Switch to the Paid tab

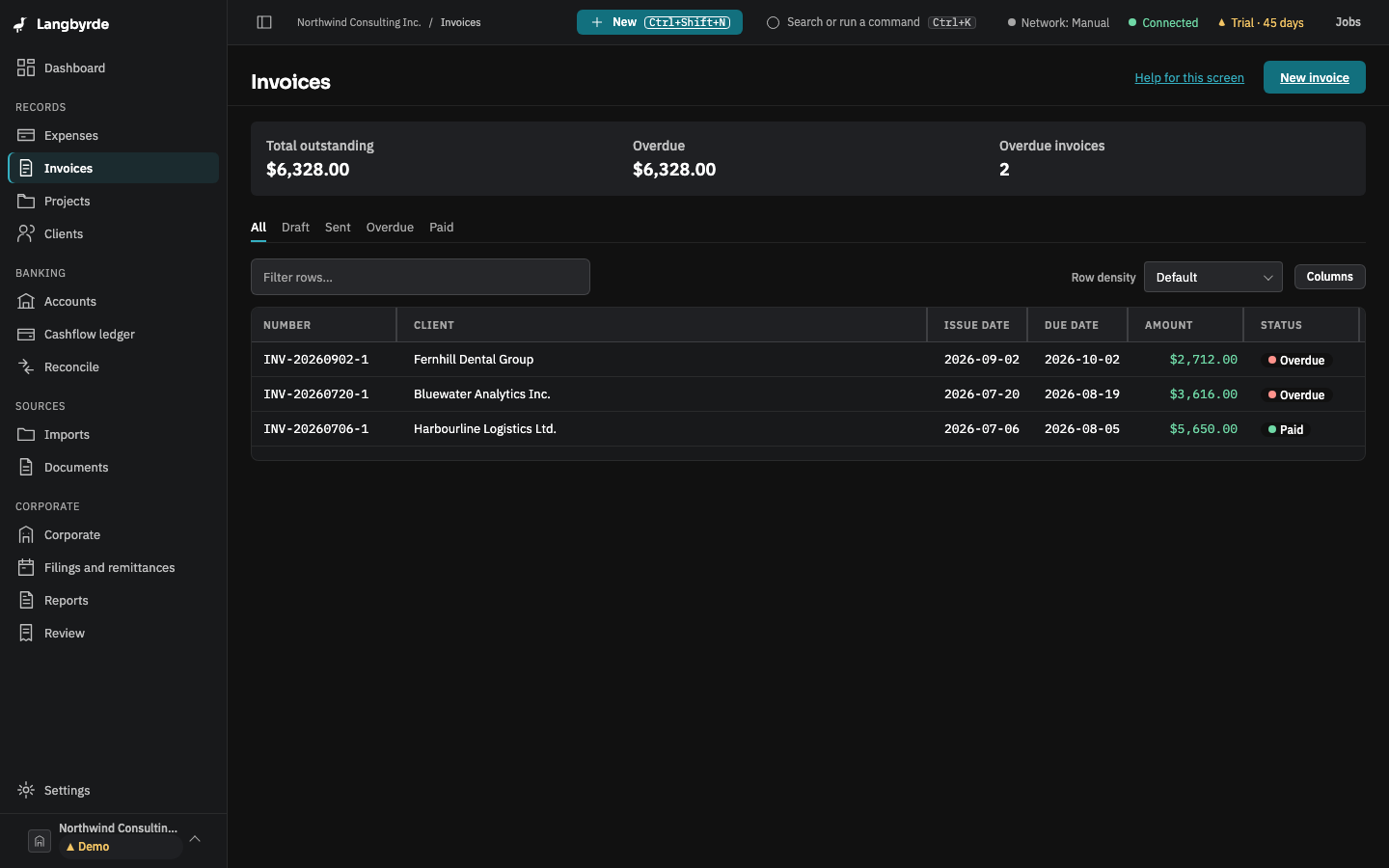point(441,228)
